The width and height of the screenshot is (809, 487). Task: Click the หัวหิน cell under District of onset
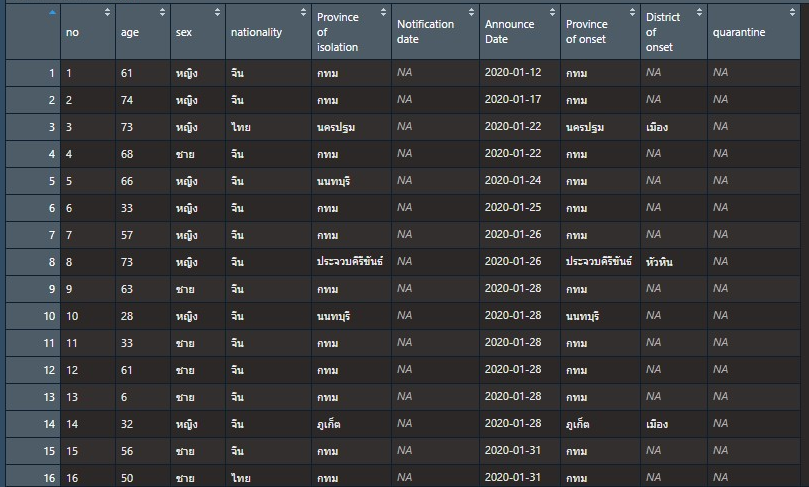coord(660,261)
